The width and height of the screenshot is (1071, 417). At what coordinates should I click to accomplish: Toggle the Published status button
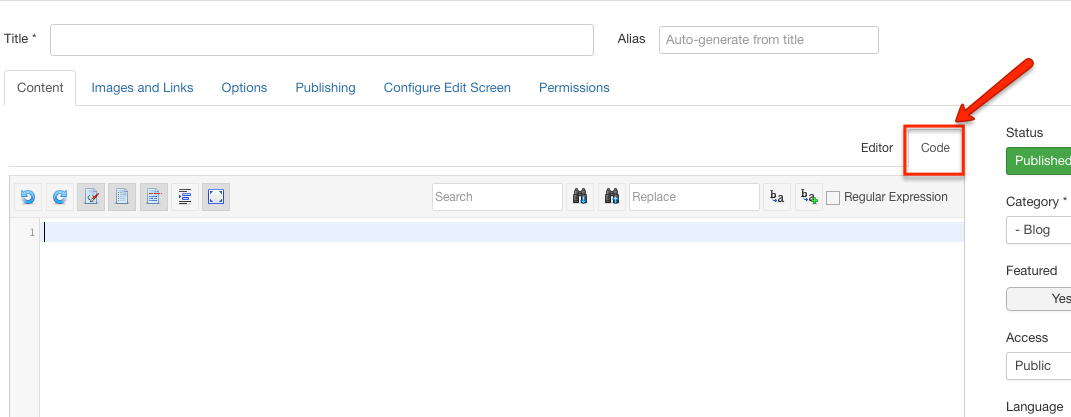[x=1038, y=160]
